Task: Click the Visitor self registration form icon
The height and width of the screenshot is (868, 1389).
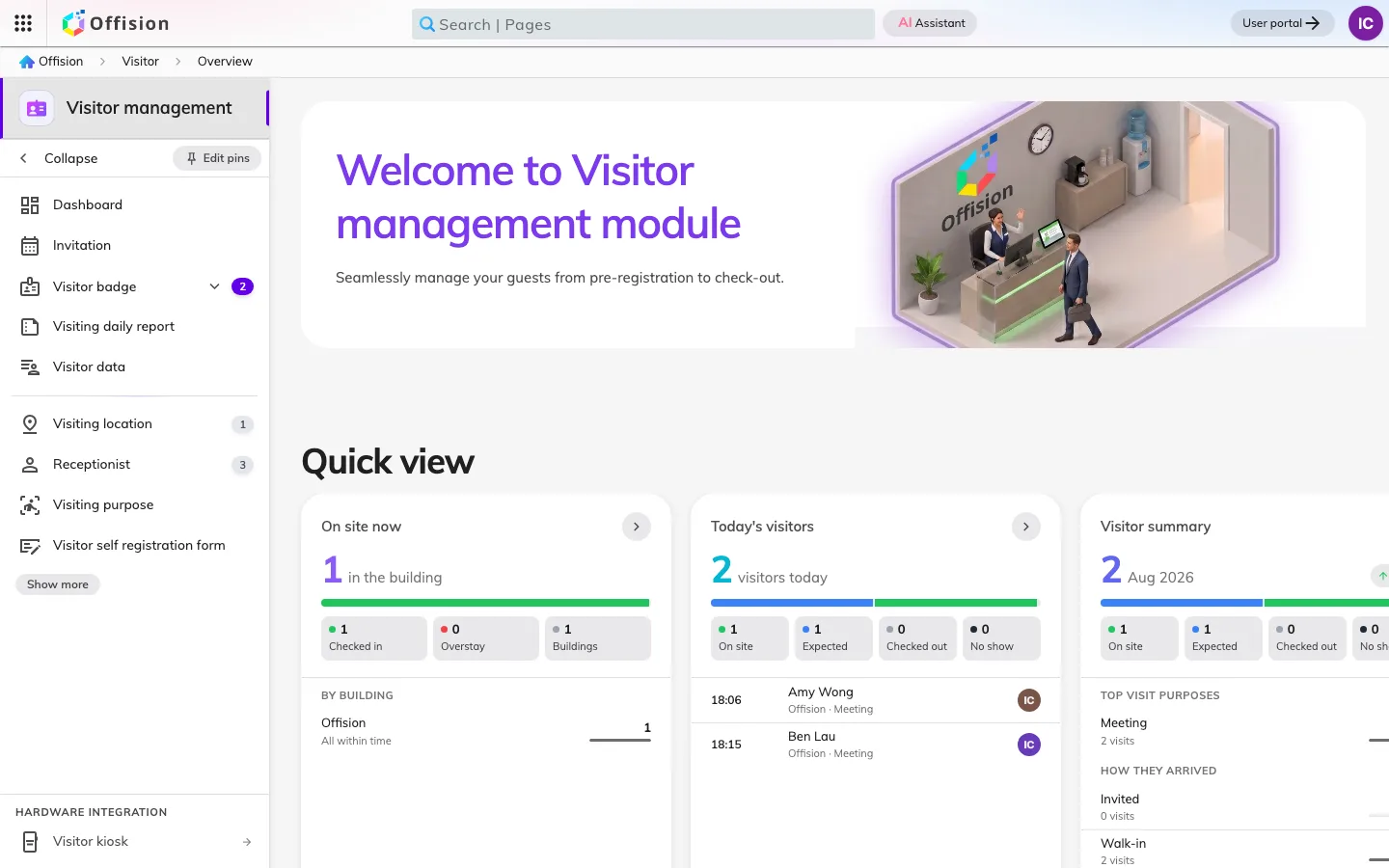Action: coord(30,546)
